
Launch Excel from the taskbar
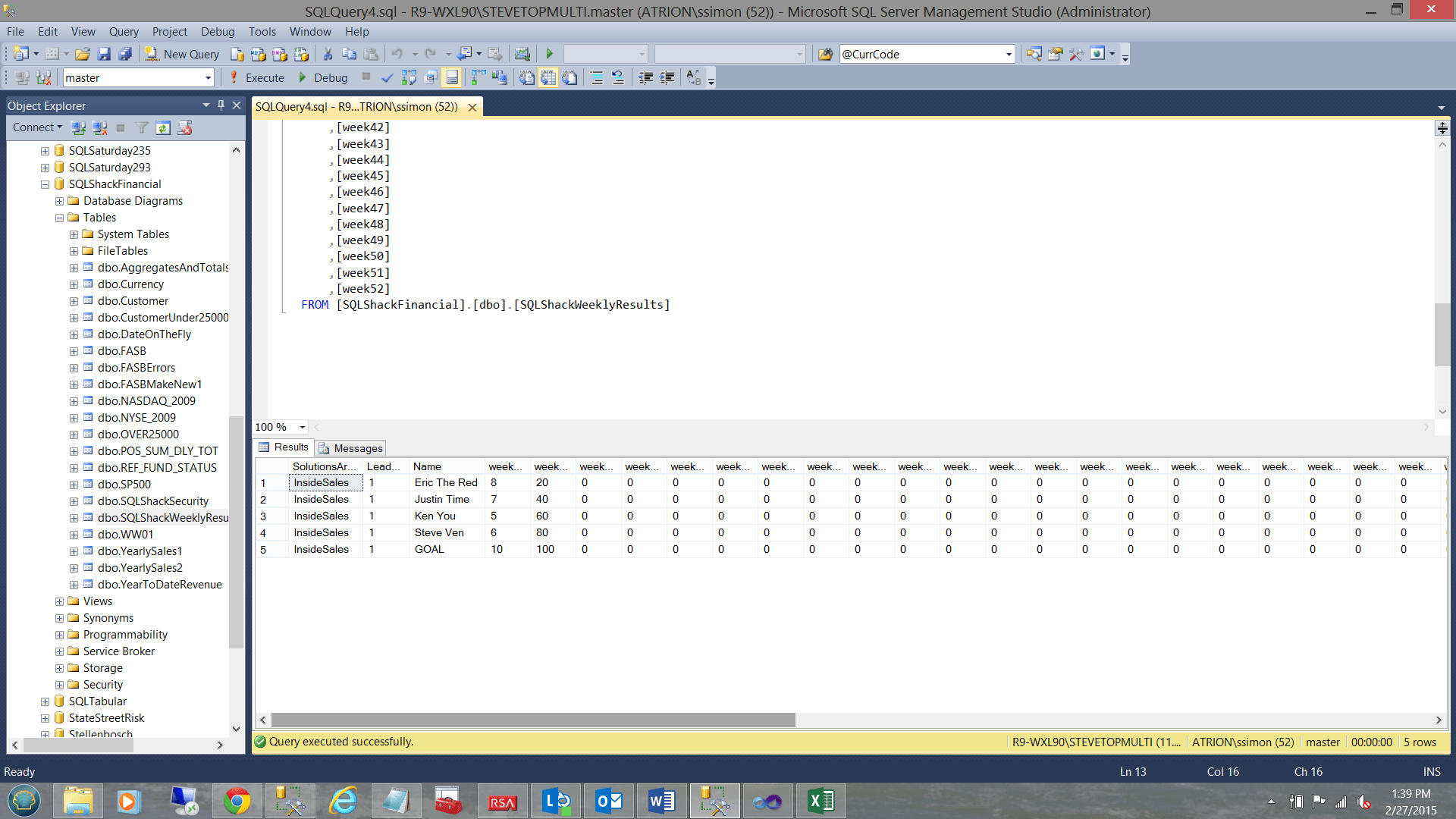(821, 800)
